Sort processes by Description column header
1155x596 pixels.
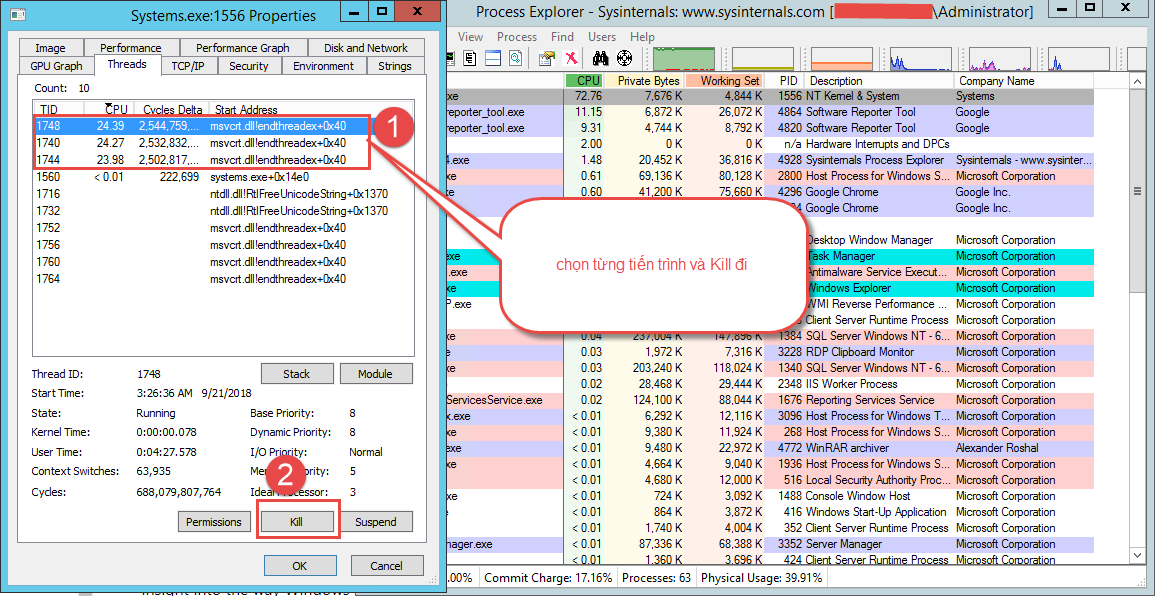pyautogui.click(x=880, y=80)
